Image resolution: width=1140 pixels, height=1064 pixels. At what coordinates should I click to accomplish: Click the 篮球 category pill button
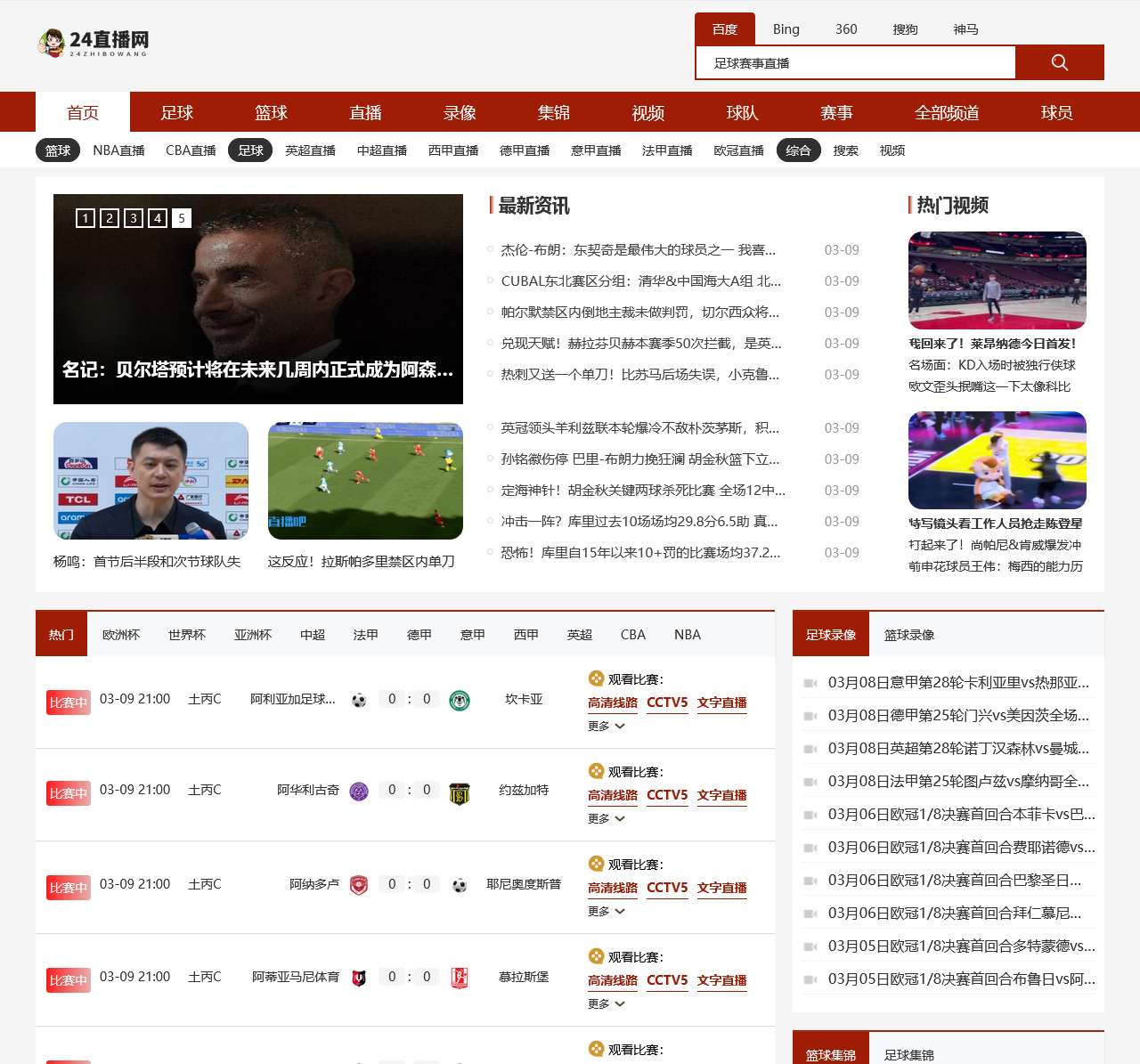58,150
